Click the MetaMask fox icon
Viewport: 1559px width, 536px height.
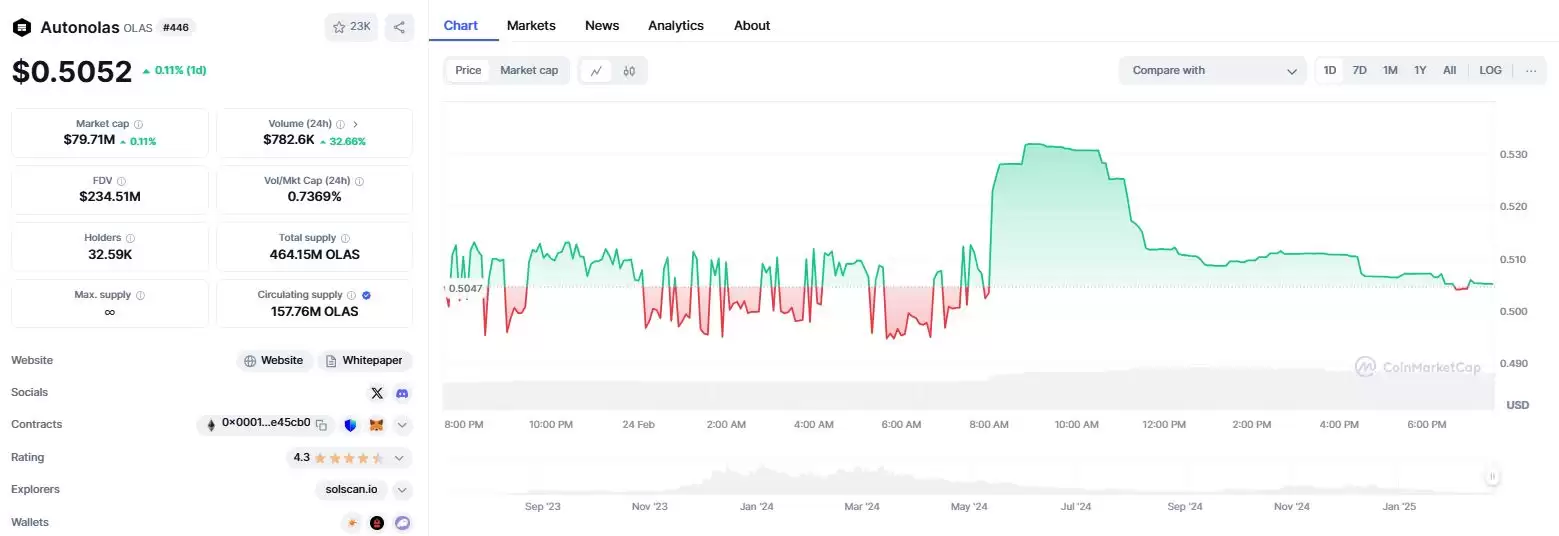pyautogui.click(x=376, y=425)
